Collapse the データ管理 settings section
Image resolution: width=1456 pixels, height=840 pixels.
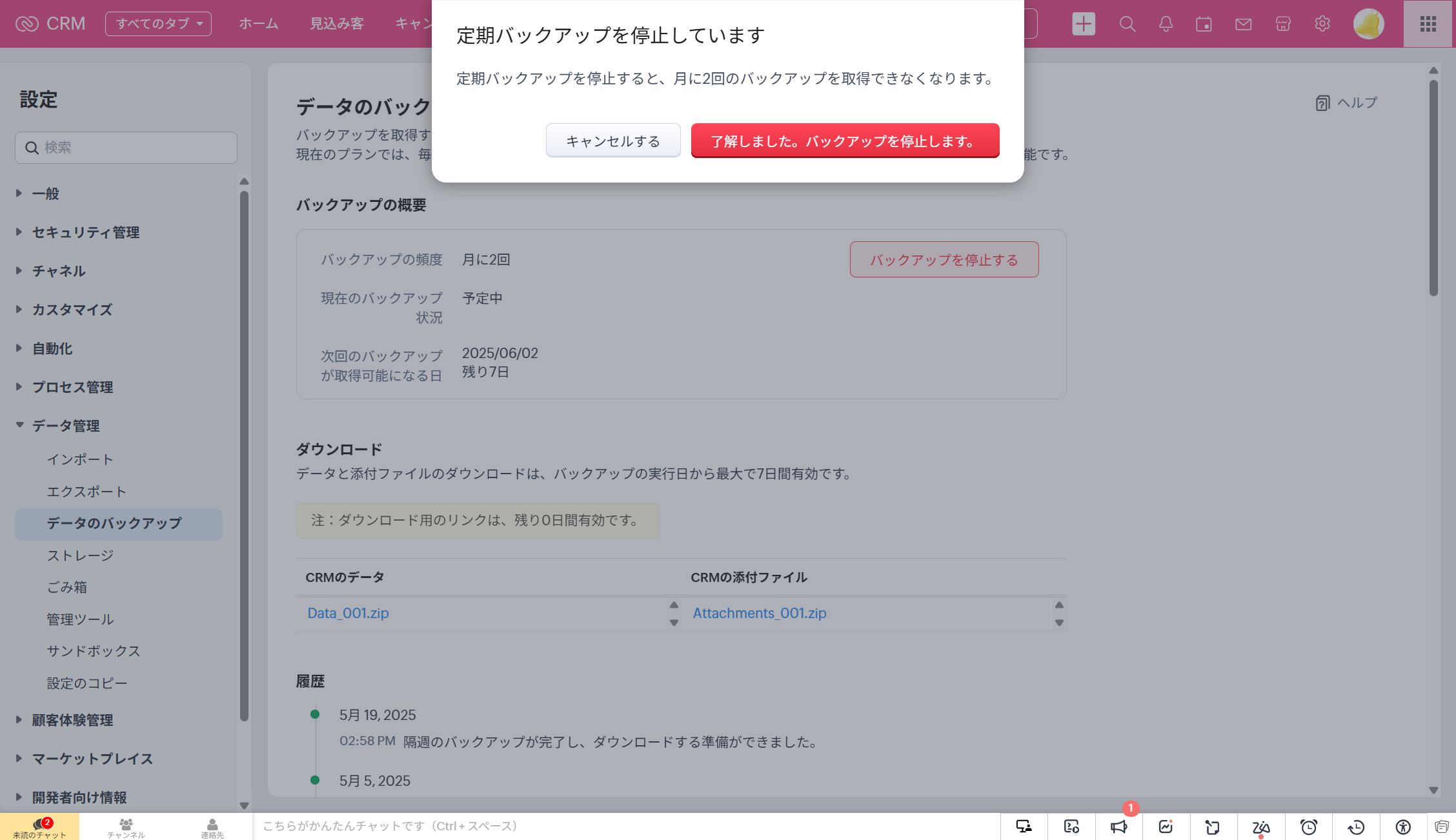66,426
